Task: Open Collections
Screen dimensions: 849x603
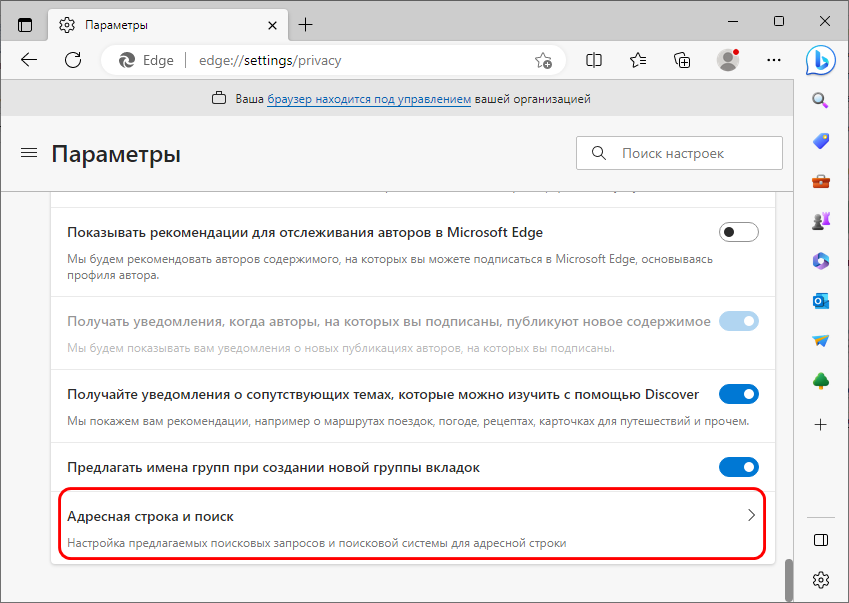Action: point(682,60)
